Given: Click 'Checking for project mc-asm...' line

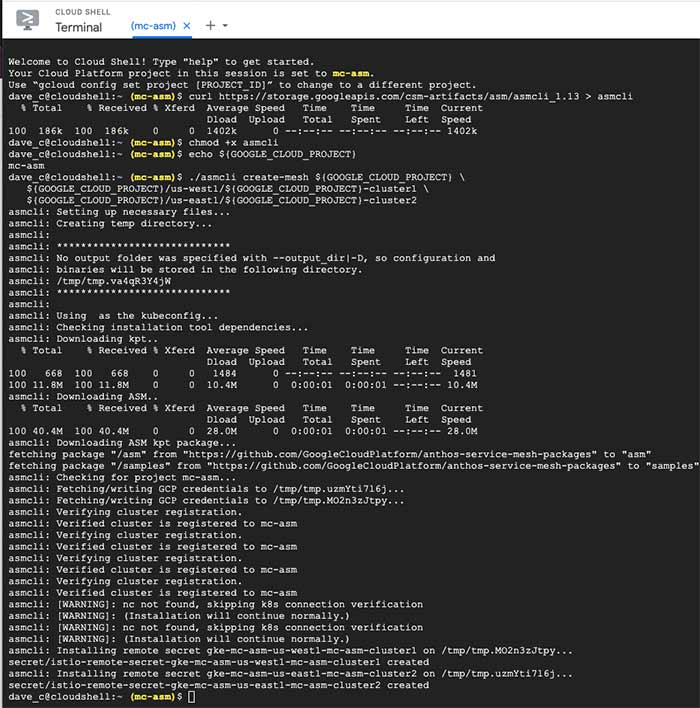Looking at the screenshot, I should 122,477.
